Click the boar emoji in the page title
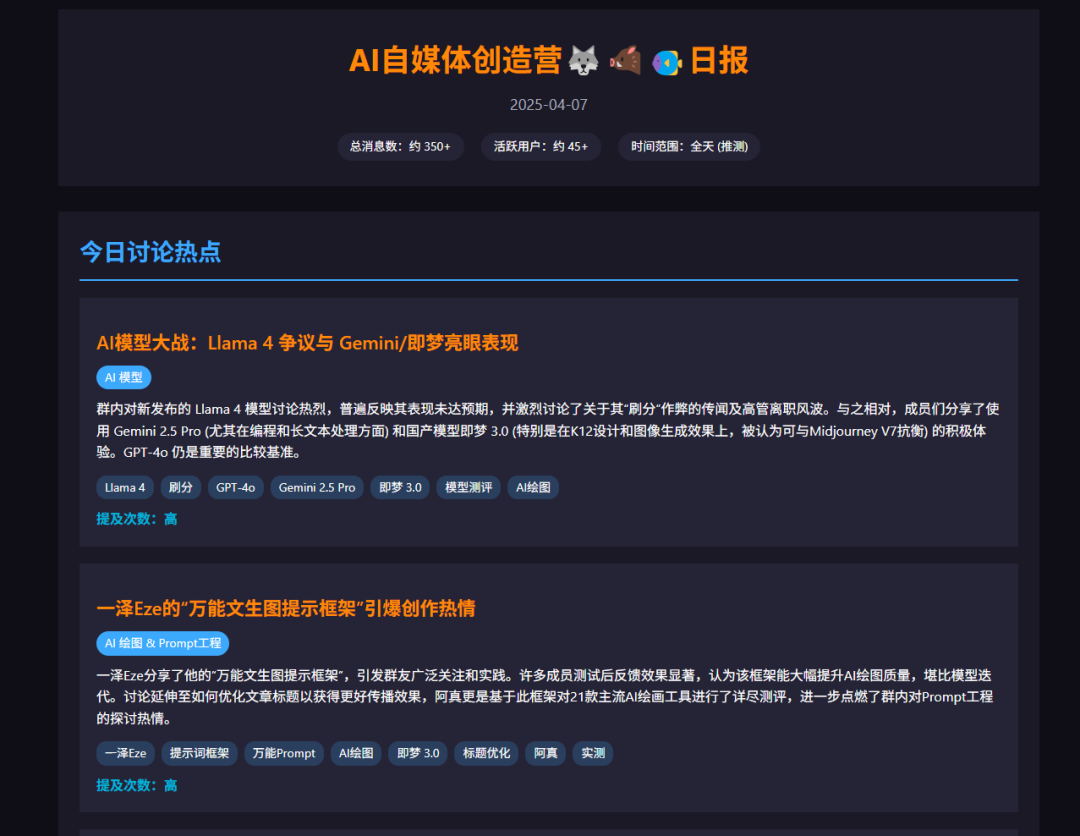The image size is (1080, 836). 623,60
